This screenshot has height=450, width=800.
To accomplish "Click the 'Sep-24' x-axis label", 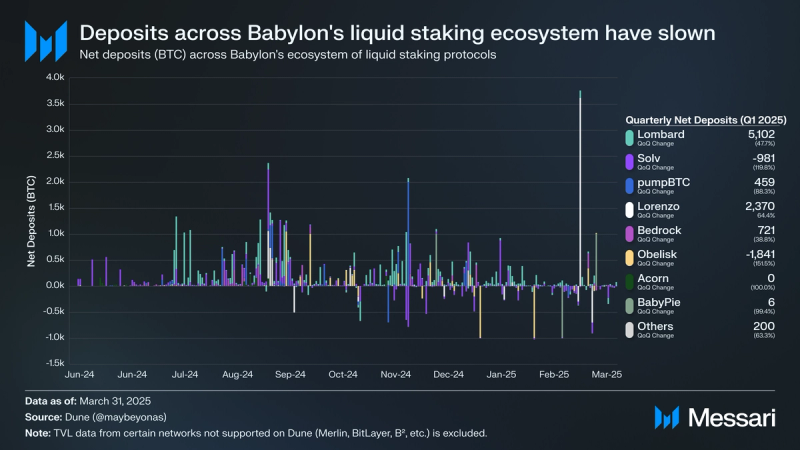I will click(x=290, y=374).
